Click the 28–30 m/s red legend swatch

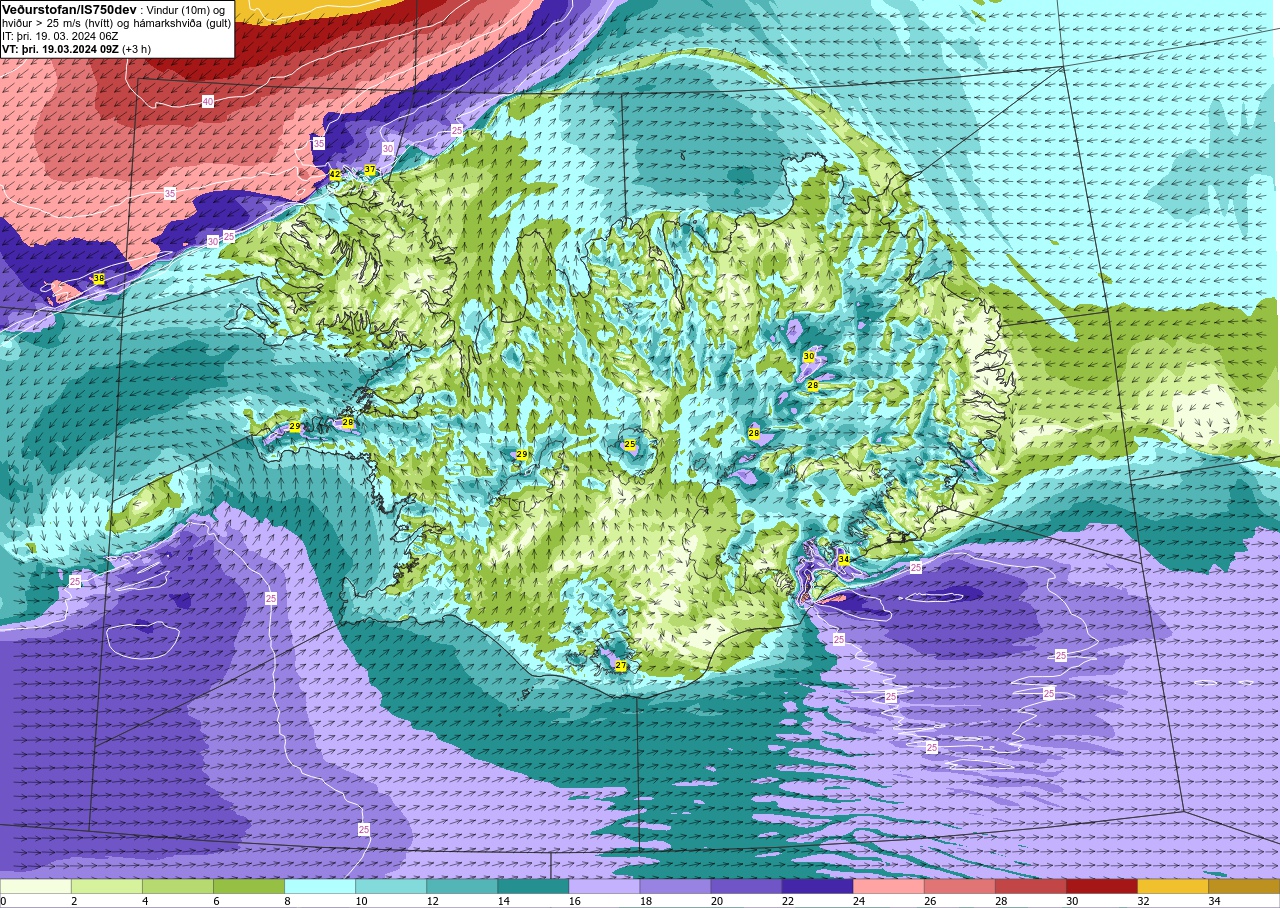1030,886
